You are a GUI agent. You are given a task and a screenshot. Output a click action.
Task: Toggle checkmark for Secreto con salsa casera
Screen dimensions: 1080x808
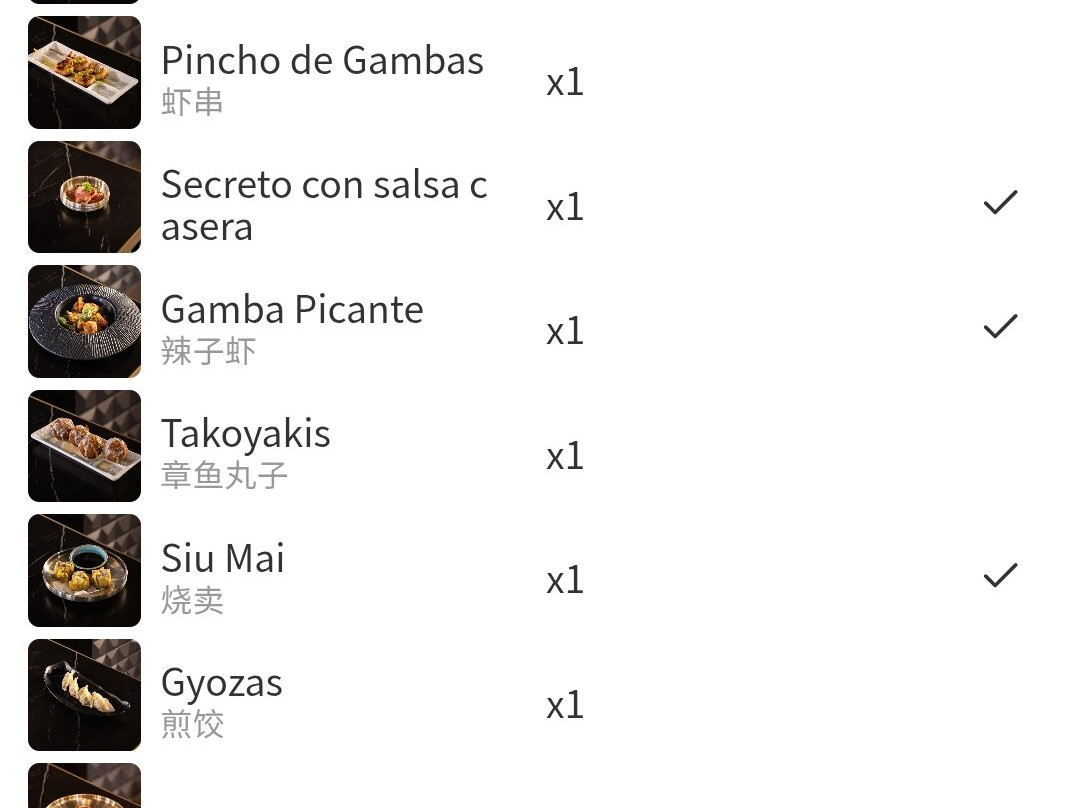999,203
